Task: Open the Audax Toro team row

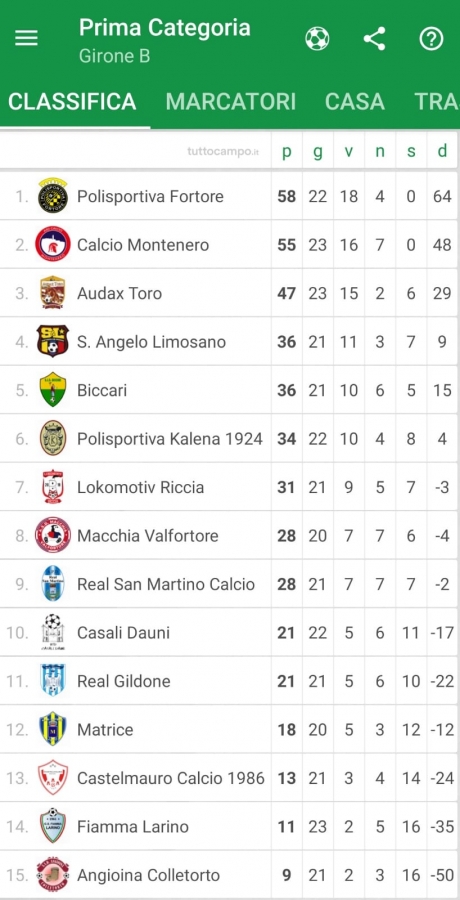Action: [x=230, y=293]
